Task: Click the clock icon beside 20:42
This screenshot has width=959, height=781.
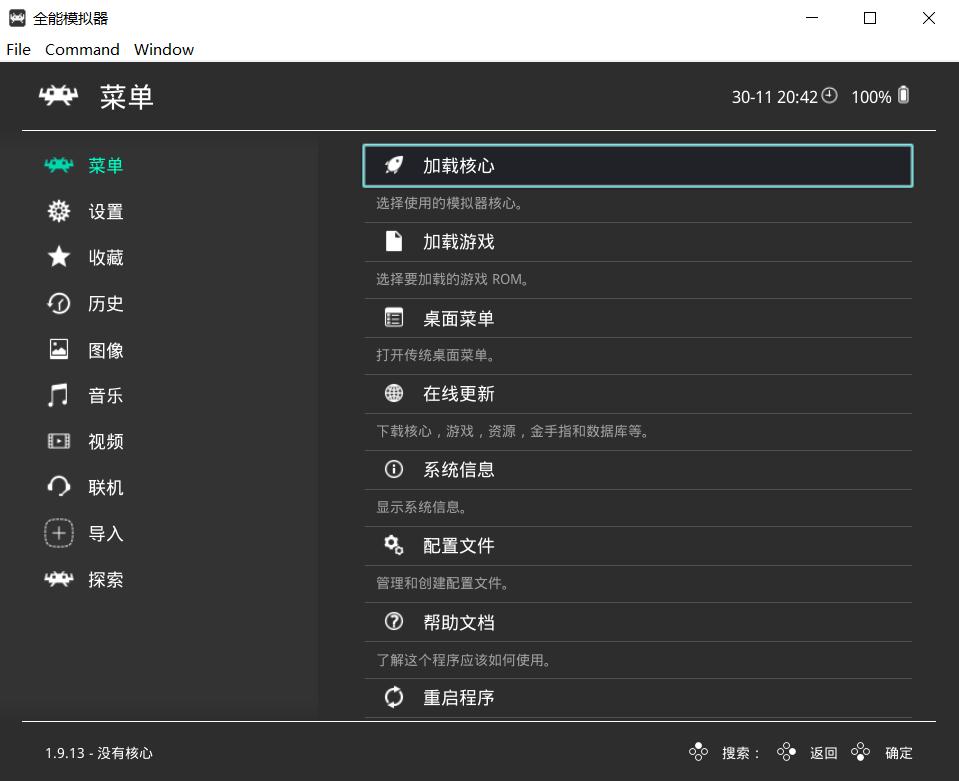Action: coord(830,96)
